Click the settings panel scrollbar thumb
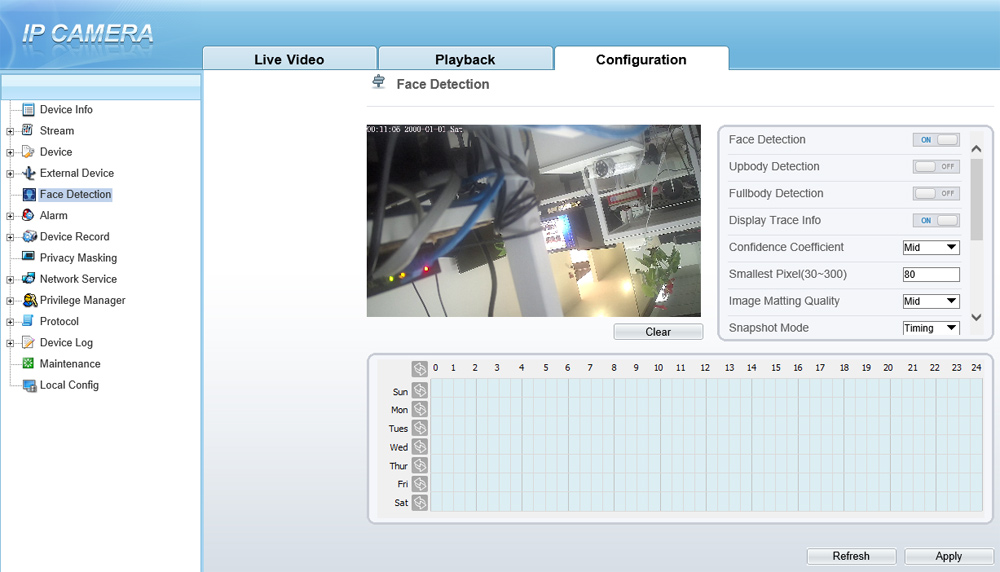Image resolution: width=1000 pixels, height=572 pixels. 976,200
